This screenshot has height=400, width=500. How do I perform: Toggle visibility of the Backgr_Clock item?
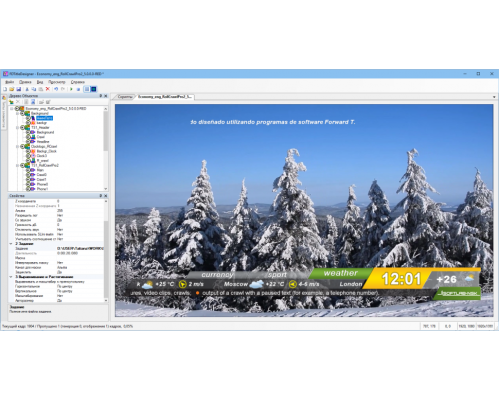(28, 151)
